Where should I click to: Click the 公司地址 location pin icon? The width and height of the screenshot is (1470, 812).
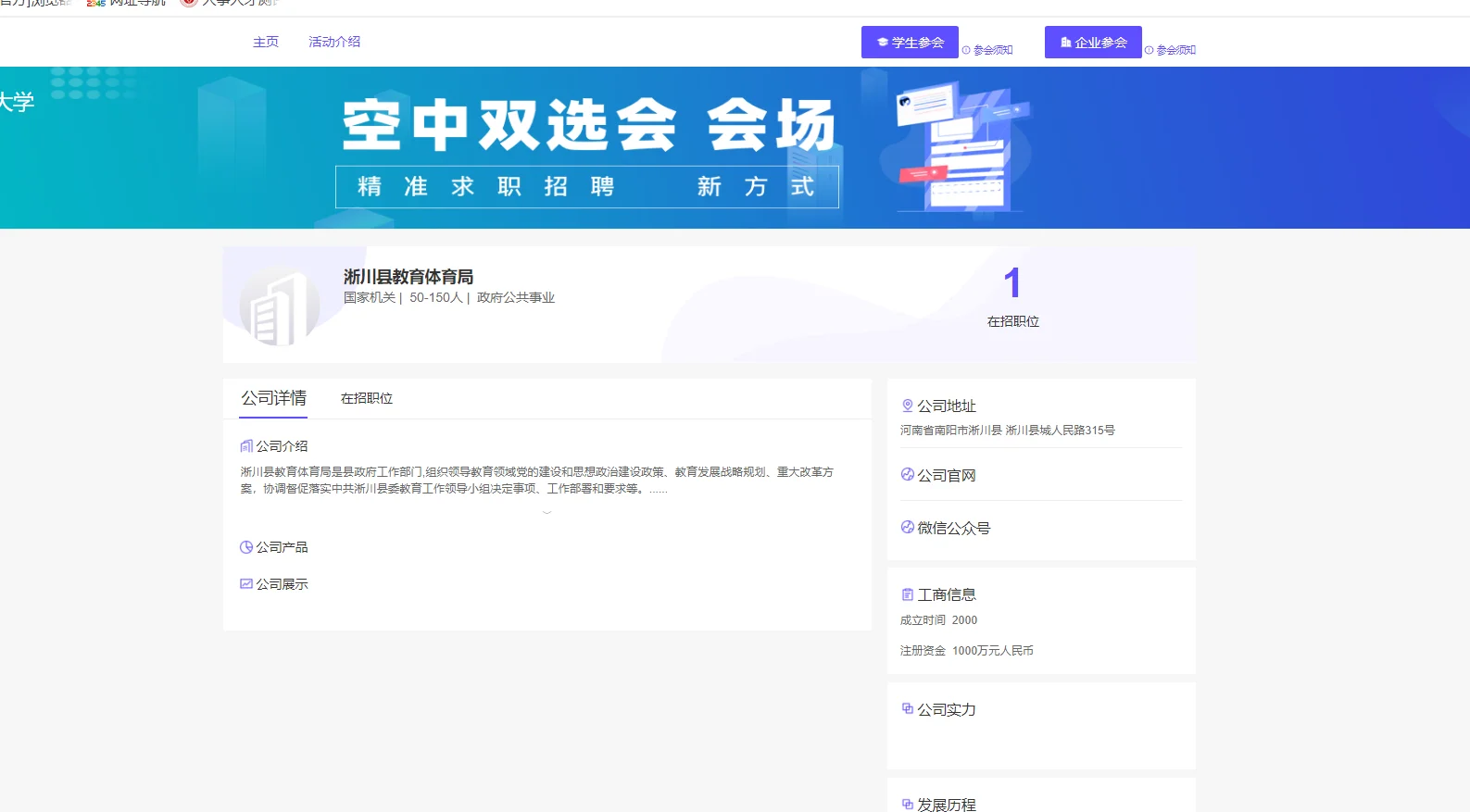(908, 406)
